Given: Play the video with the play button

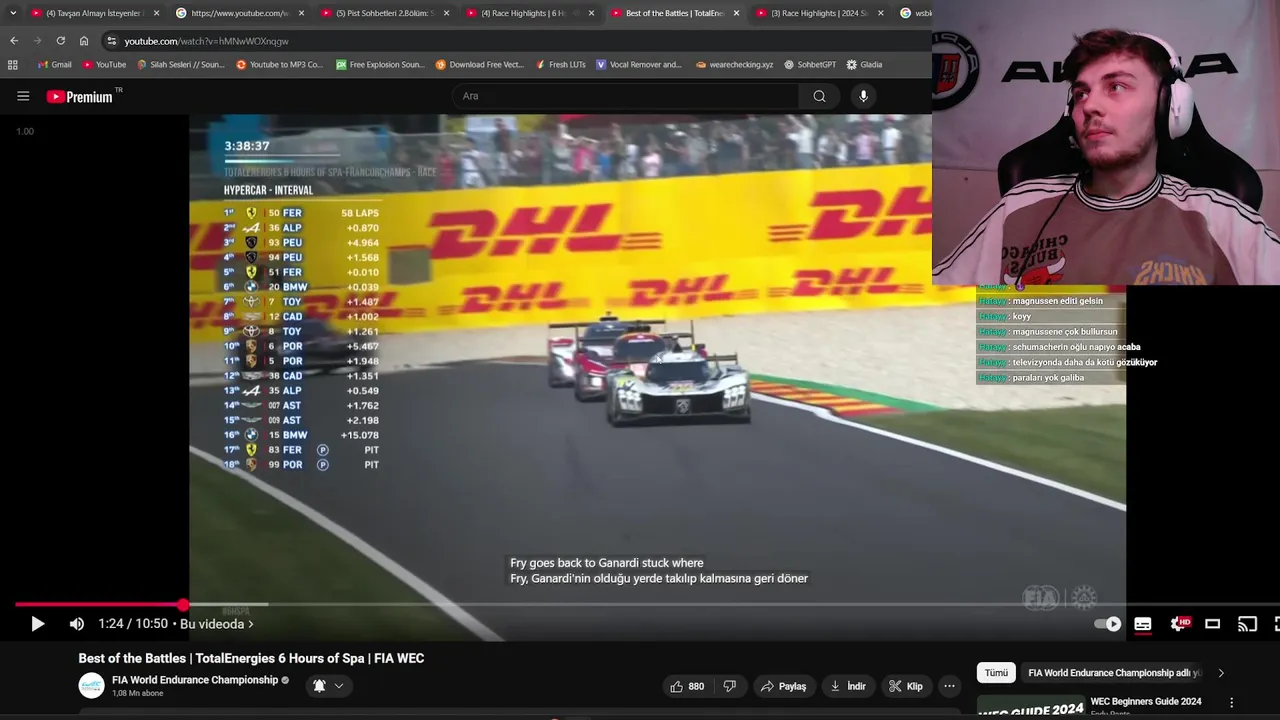Looking at the screenshot, I should (37, 624).
